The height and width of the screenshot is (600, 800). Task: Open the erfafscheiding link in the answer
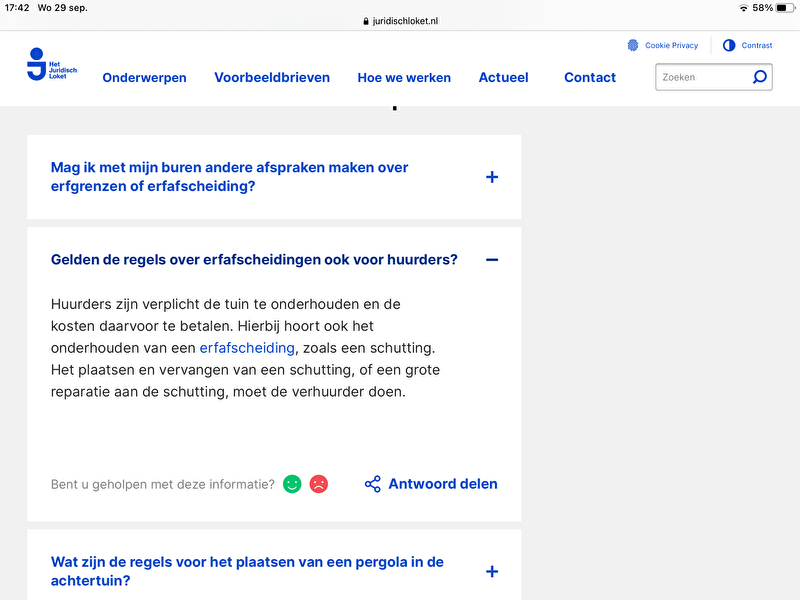tap(246, 348)
